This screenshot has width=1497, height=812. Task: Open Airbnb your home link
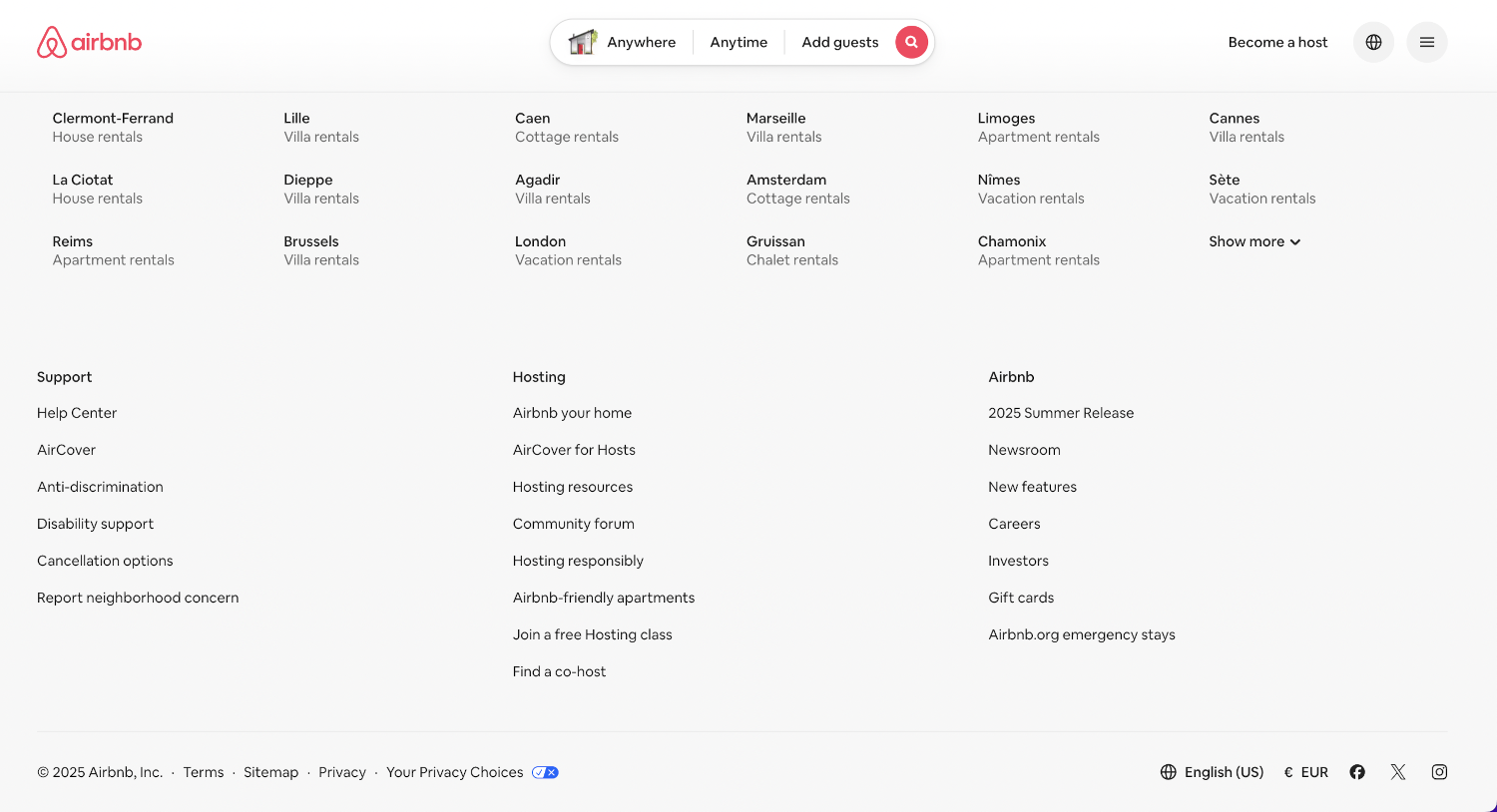click(572, 413)
